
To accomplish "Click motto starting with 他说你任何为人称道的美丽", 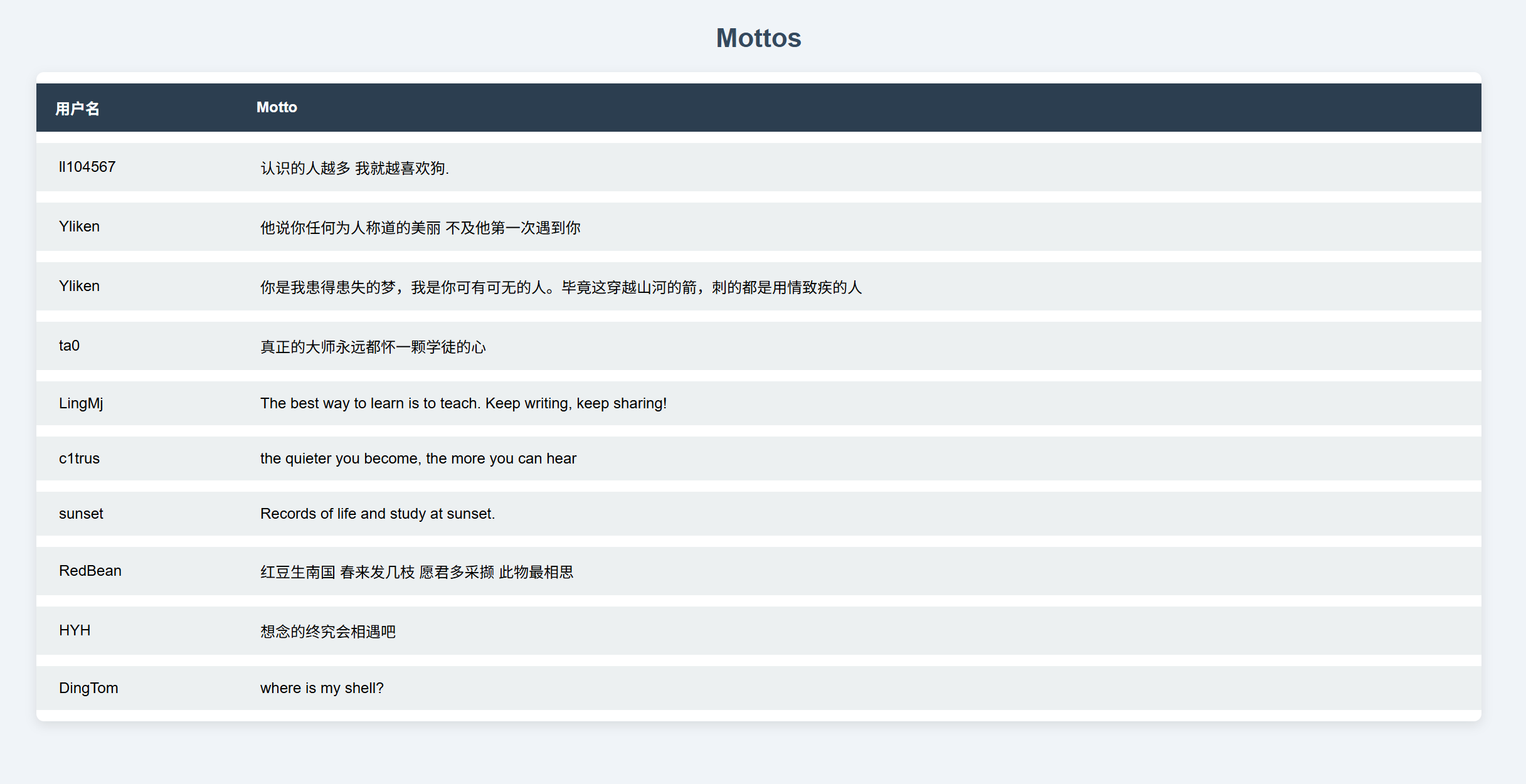I will pos(420,228).
